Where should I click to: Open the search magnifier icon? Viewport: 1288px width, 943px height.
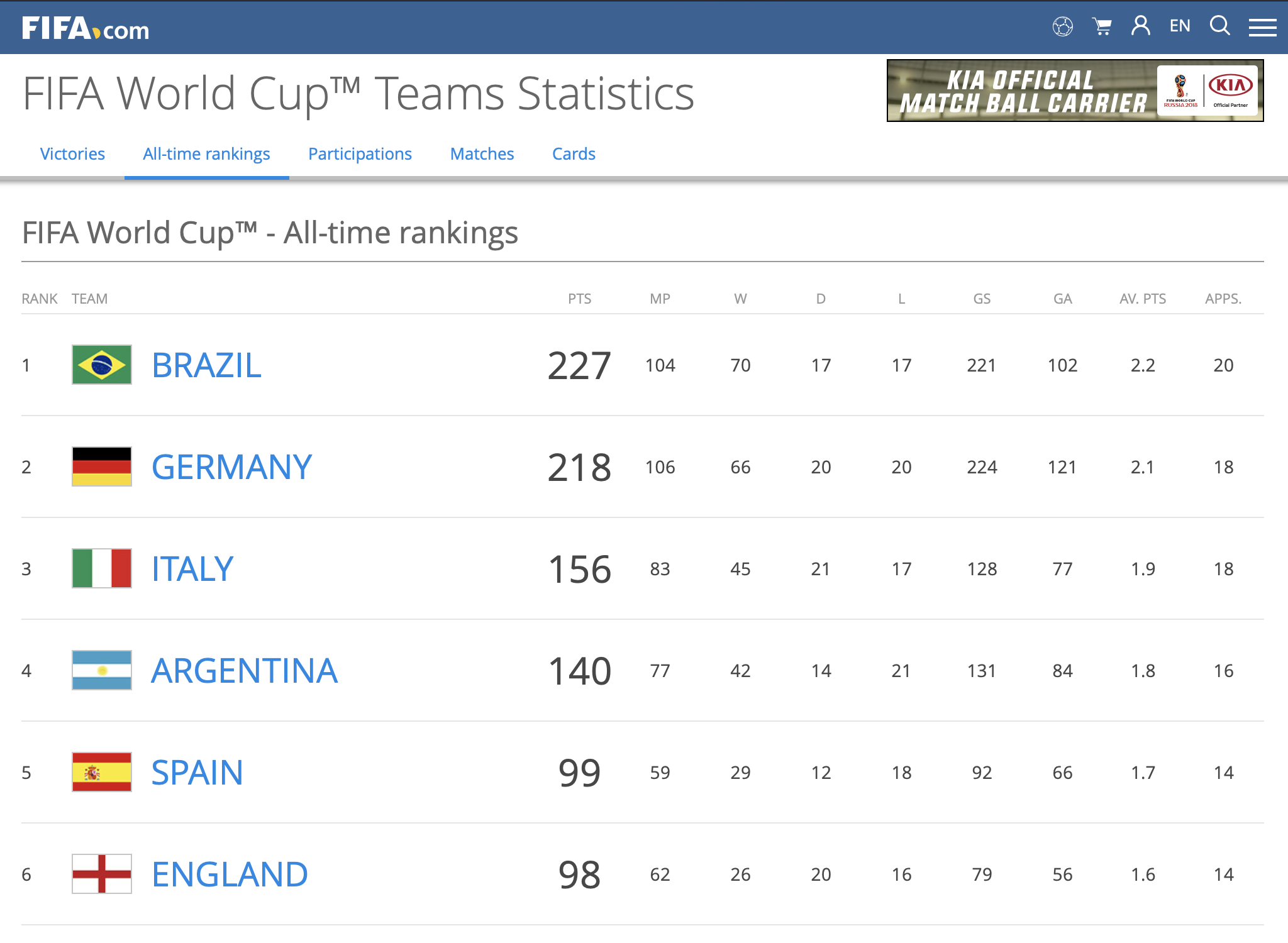tap(1220, 26)
